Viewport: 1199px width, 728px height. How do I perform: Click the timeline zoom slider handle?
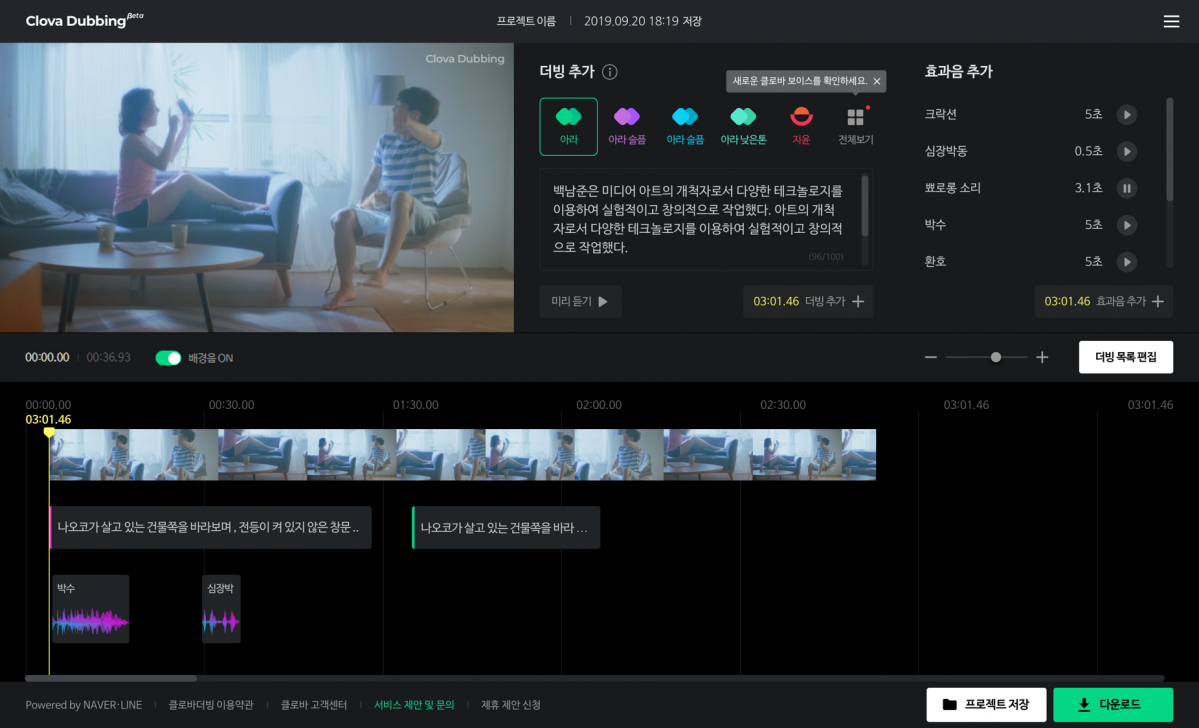995,357
